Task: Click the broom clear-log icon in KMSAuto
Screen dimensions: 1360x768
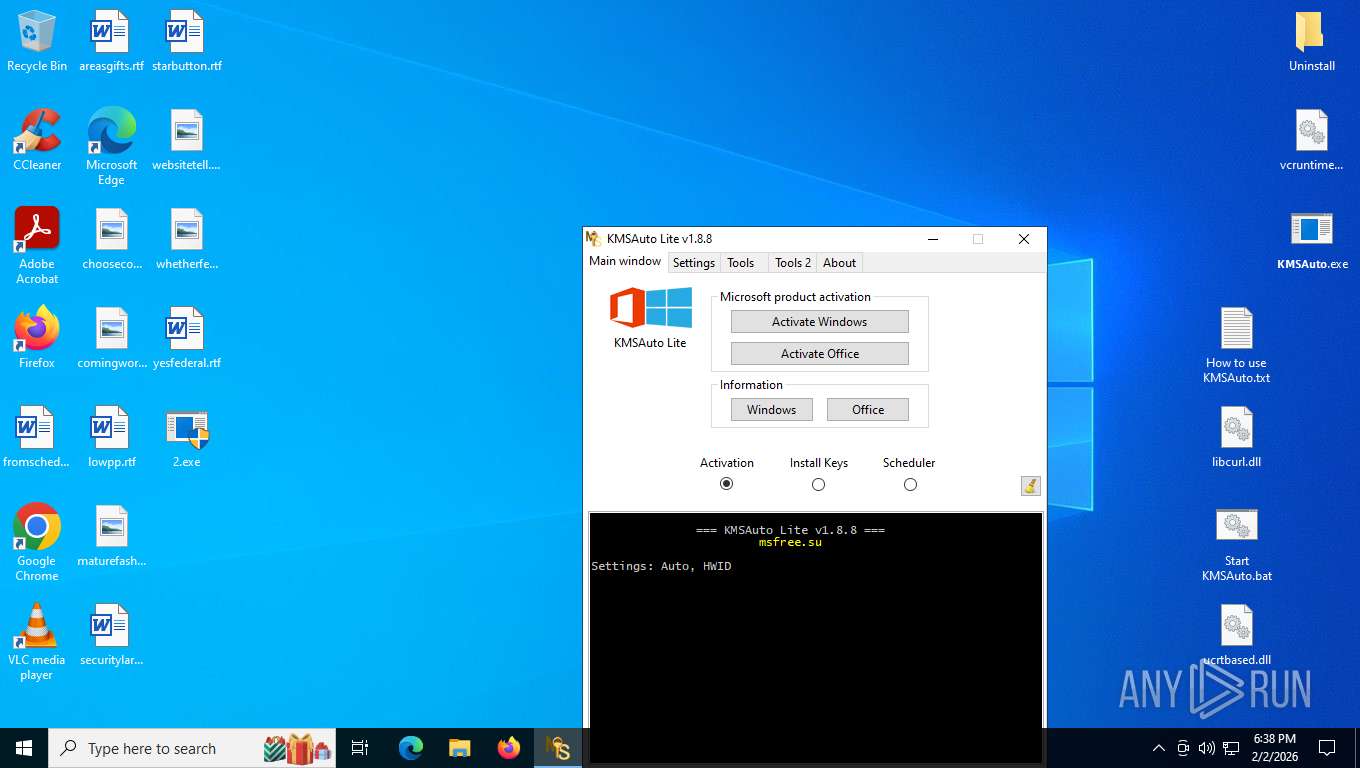Action: (x=1030, y=485)
